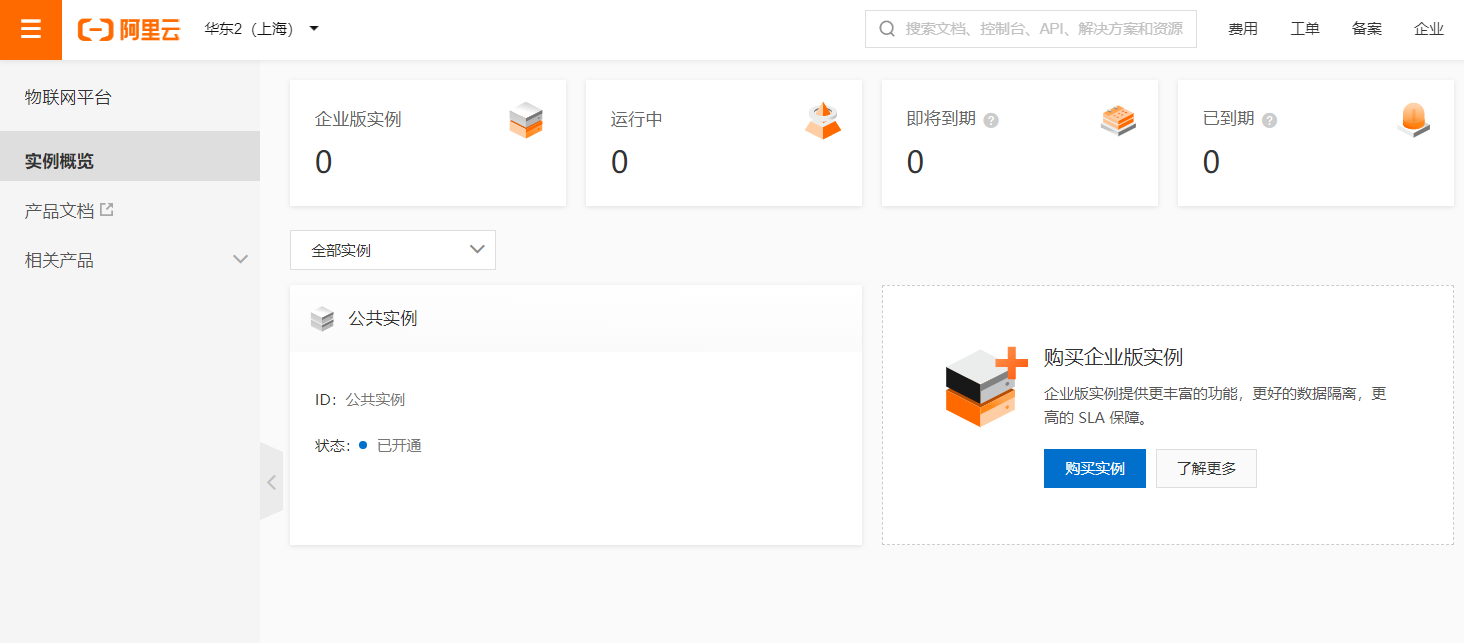This screenshot has height=643, width=1464.
Task: Click the 购买企业版实例 server illustration
Action: [x=986, y=388]
